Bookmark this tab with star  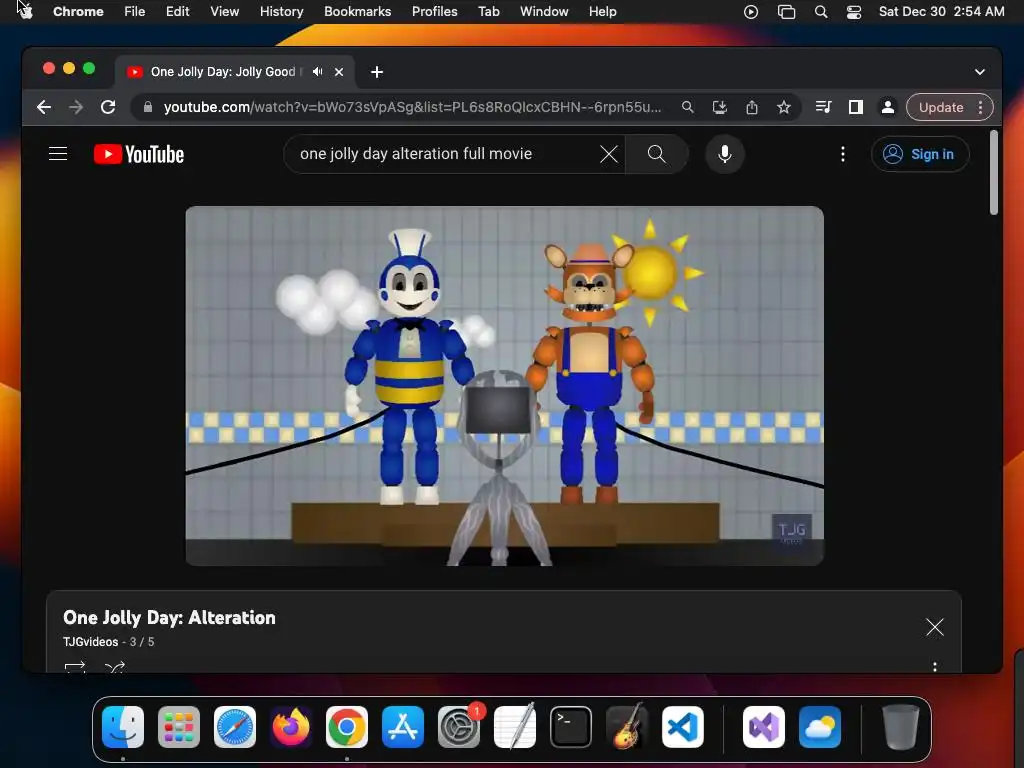pyautogui.click(x=784, y=107)
